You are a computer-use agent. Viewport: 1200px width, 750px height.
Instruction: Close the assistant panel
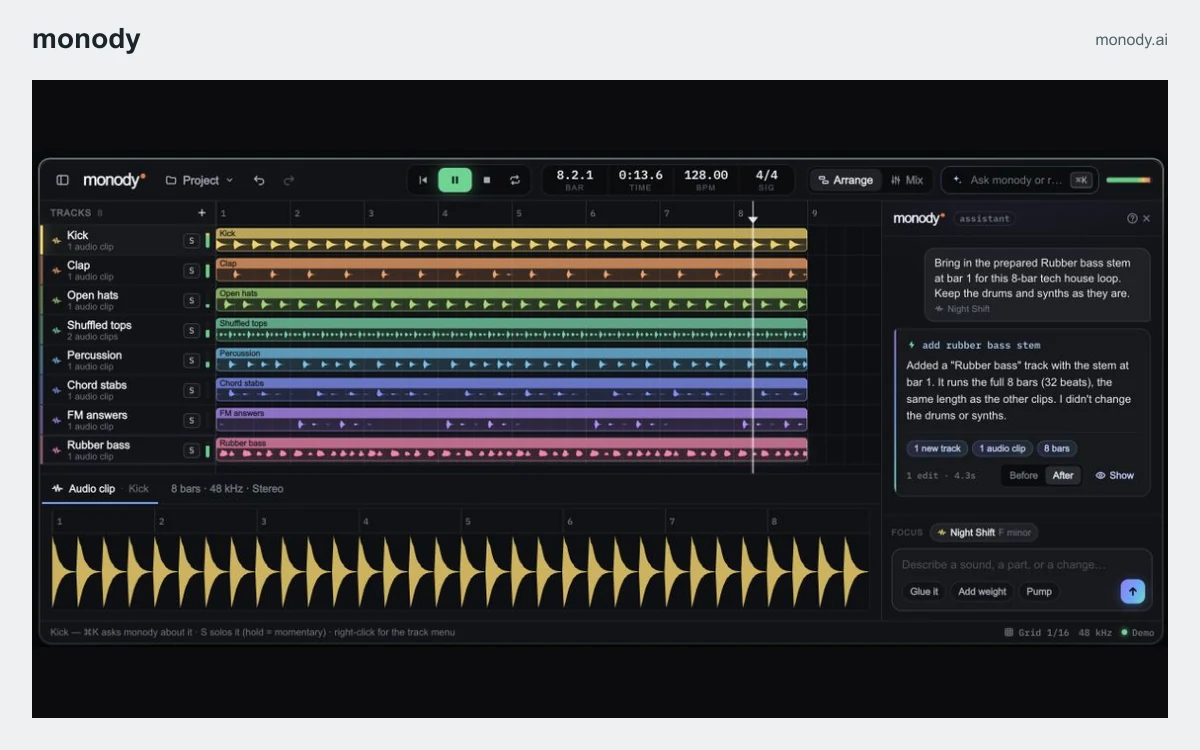coord(1147,218)
